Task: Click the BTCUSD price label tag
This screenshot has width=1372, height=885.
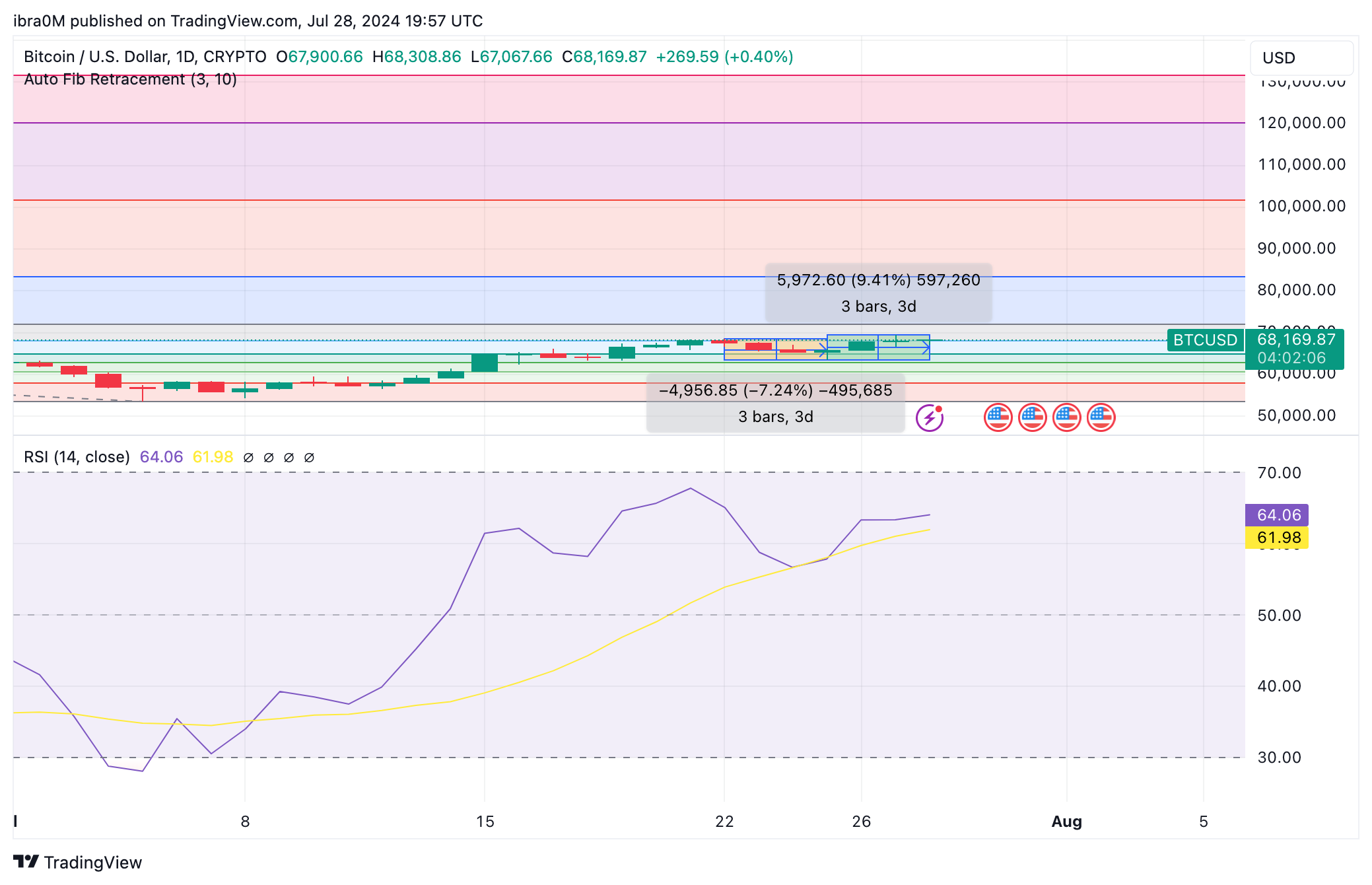Action: [x=1205, y=340]
